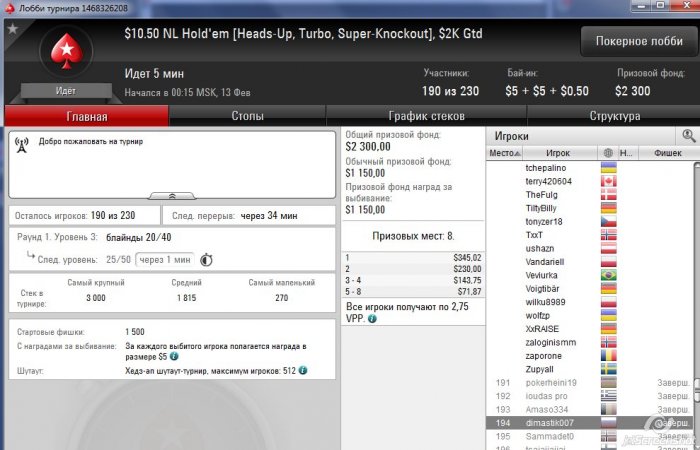Viewport: 700px width, 450px height.
Task: Select player wolfzp in list
Action: click(590, 316)
